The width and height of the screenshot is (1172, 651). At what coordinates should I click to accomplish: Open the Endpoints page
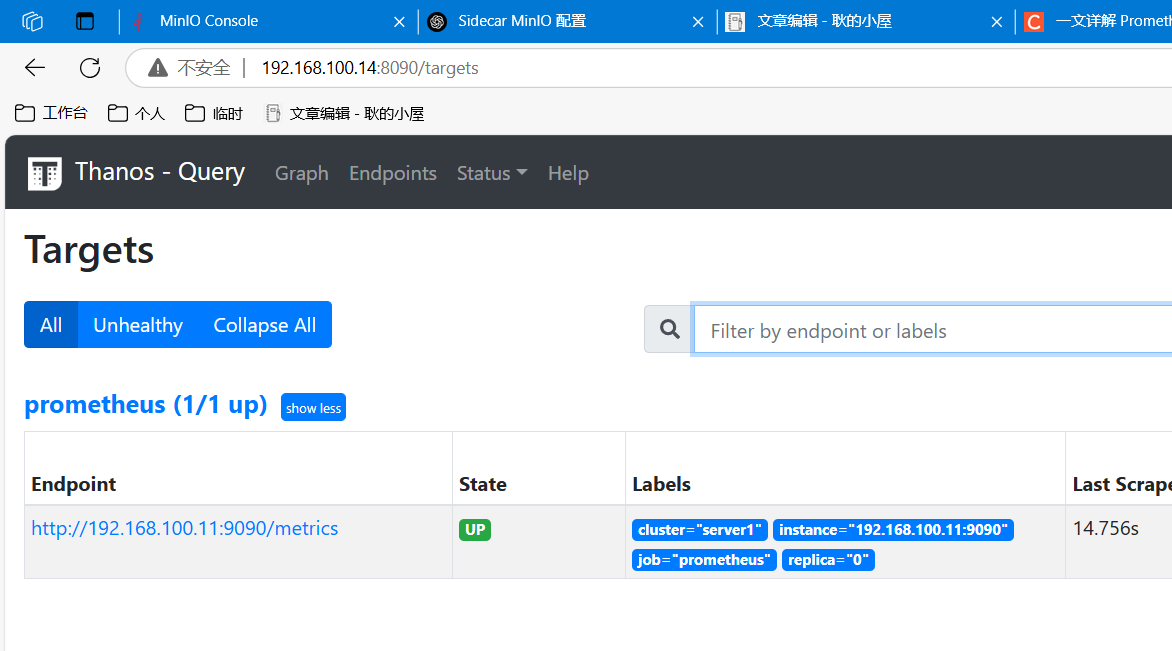click(x=393, y=173)
